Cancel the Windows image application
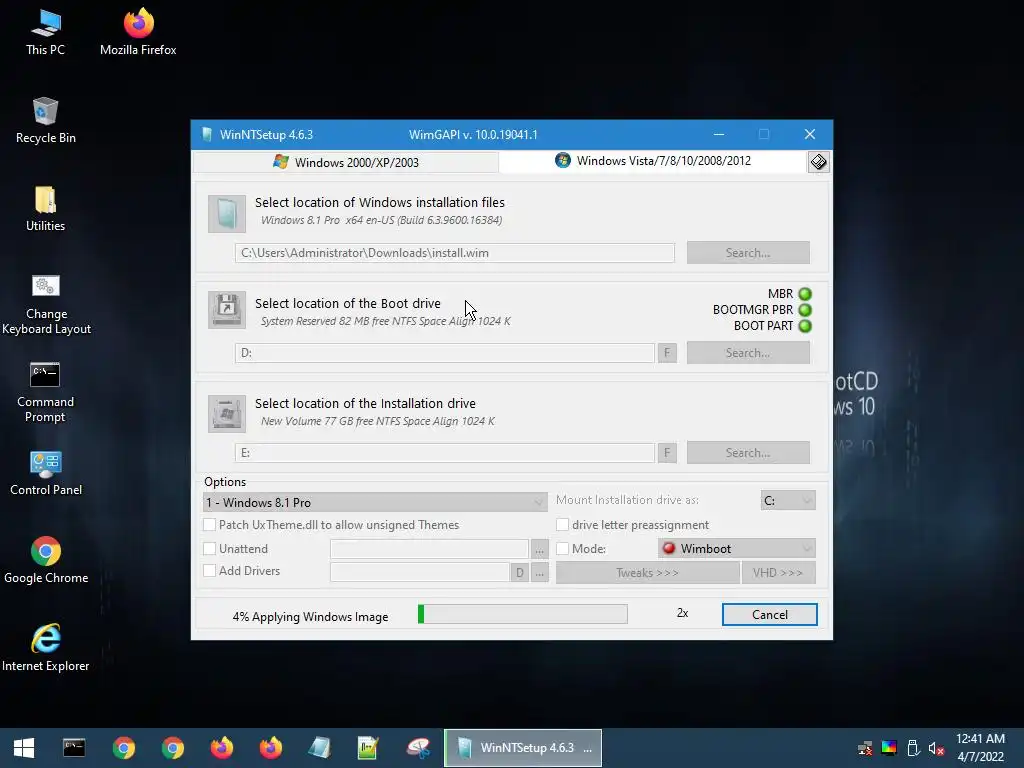The height and width of the screenshot is (768, 1024). pyautogui.click(x=769, y=615)
